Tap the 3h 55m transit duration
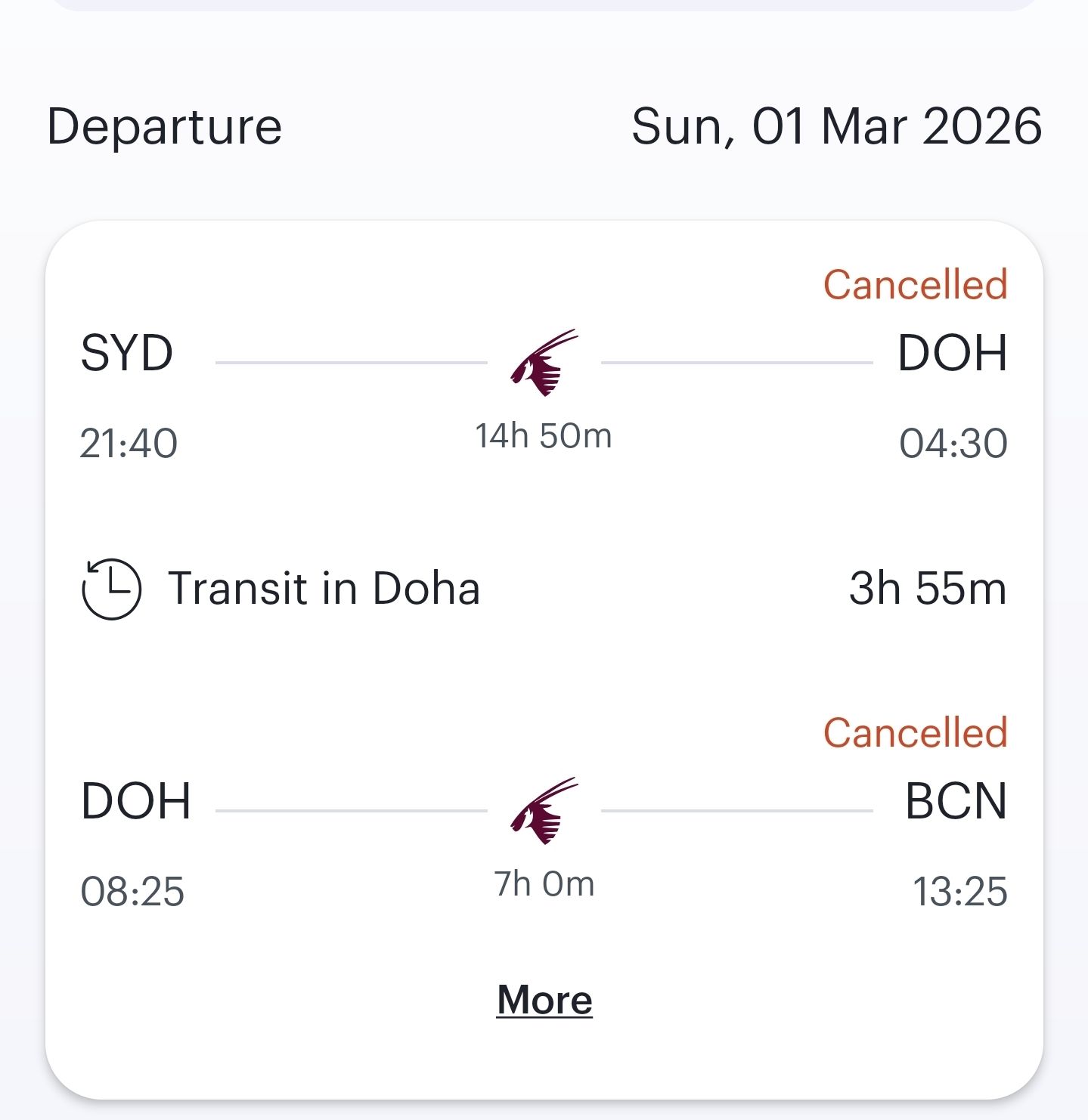The height and width of the screenshot is (1120, 1088). (x=928, y=588)
